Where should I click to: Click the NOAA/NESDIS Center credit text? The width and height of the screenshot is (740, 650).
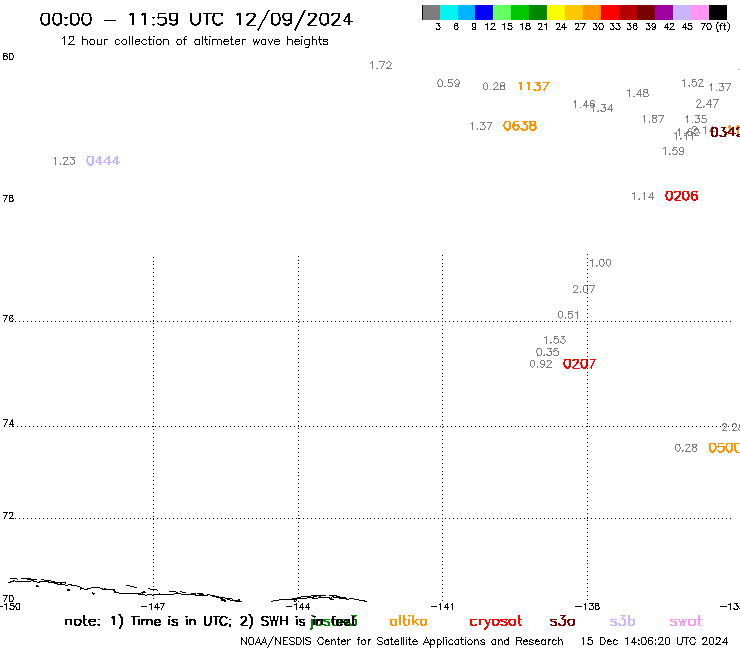click(x=402, y=642)
